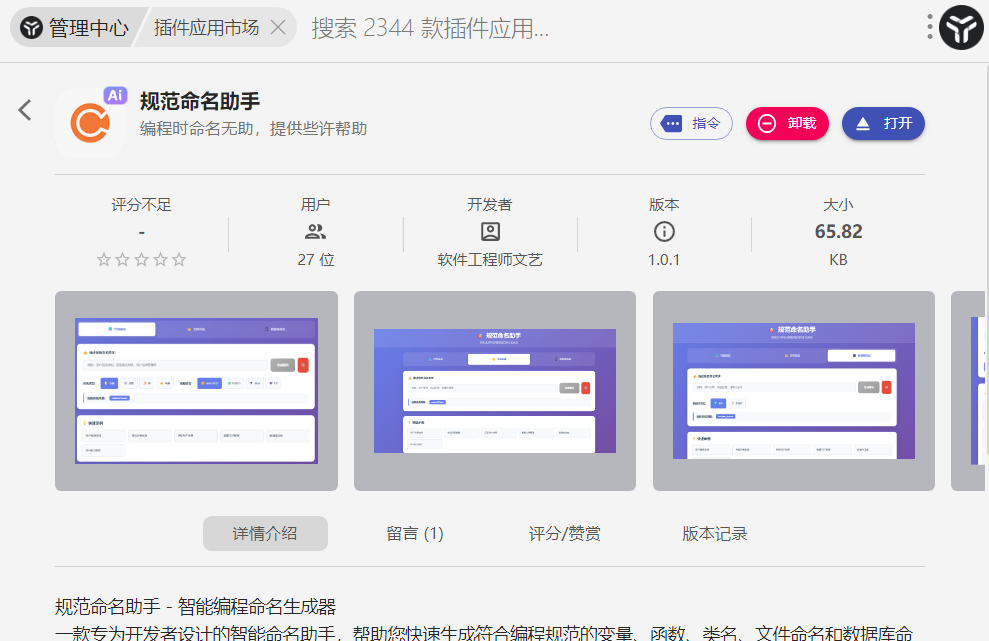Click the 管理中心 logo icon
The width and height of the screenshot is (989, 641).
click(32, 28)
